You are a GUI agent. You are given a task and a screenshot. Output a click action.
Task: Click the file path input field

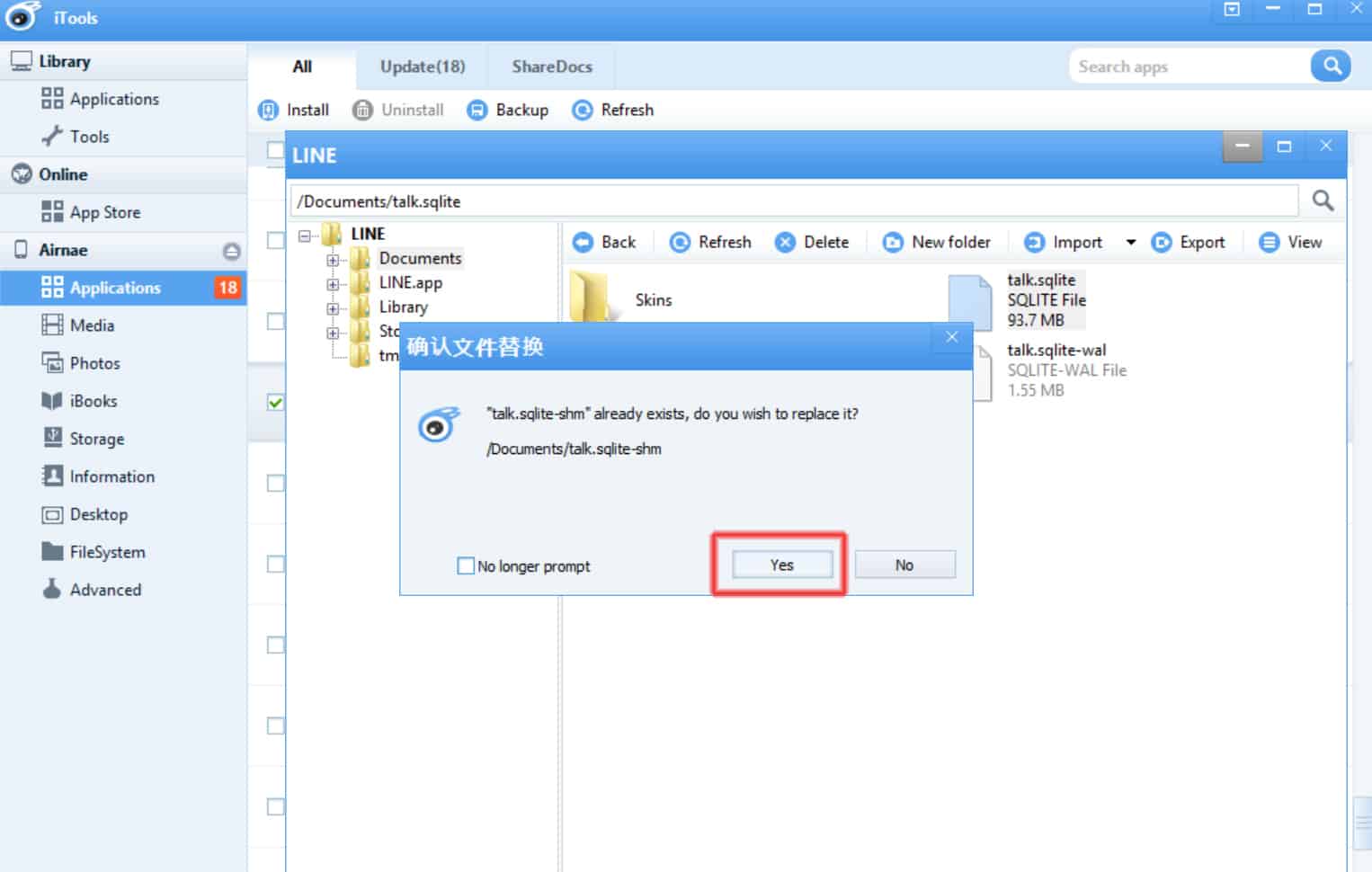pyautogui.click(x=791, y=201)
